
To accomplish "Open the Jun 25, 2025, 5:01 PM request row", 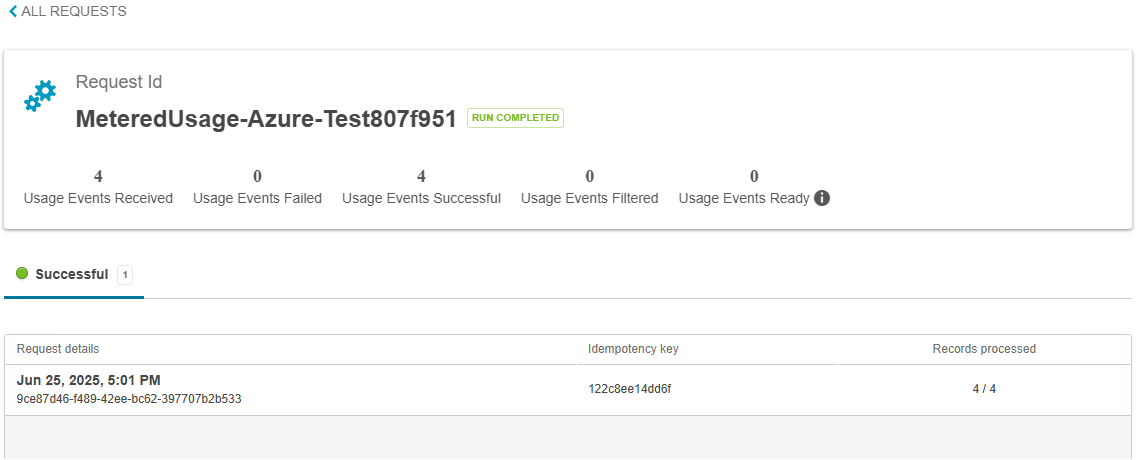I will (568, 390).
